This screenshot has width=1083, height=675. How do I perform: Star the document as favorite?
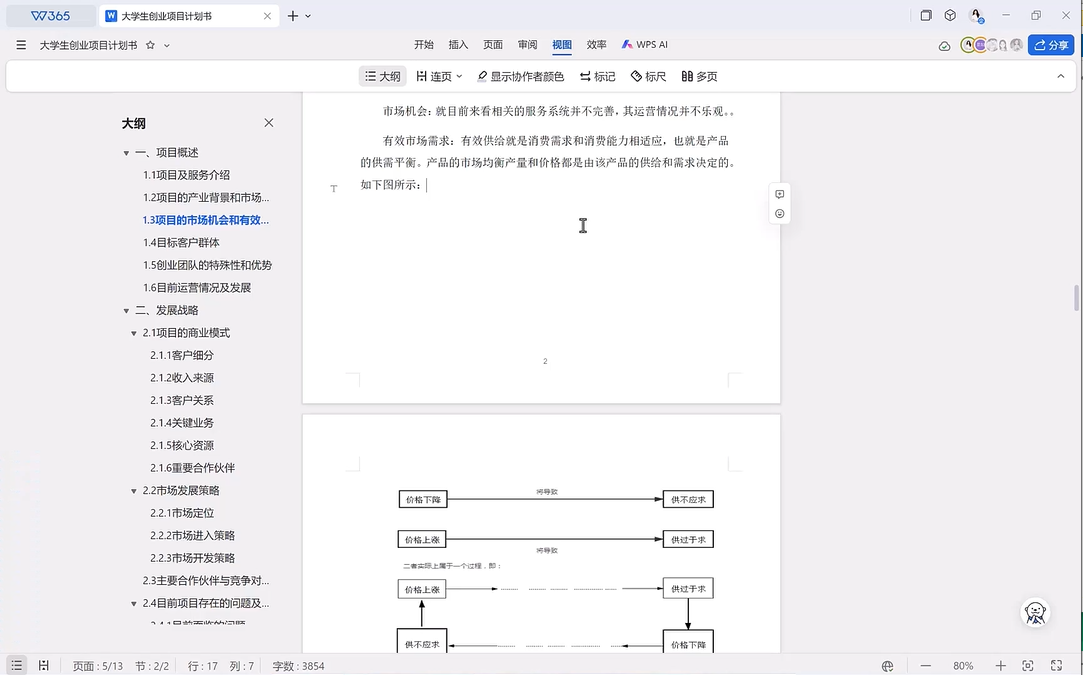click(x=150, y=45)
